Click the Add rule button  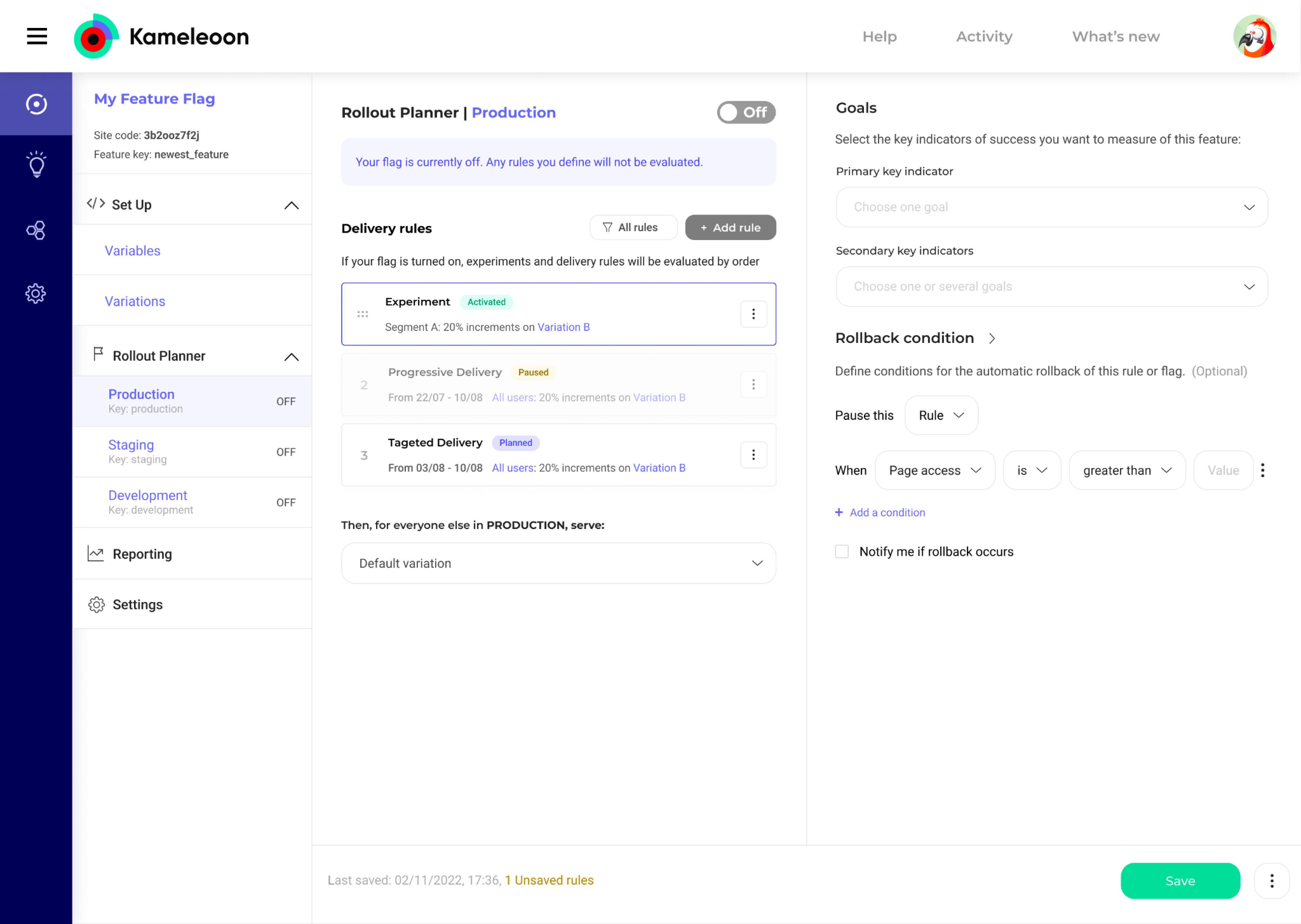pos(730,227)
